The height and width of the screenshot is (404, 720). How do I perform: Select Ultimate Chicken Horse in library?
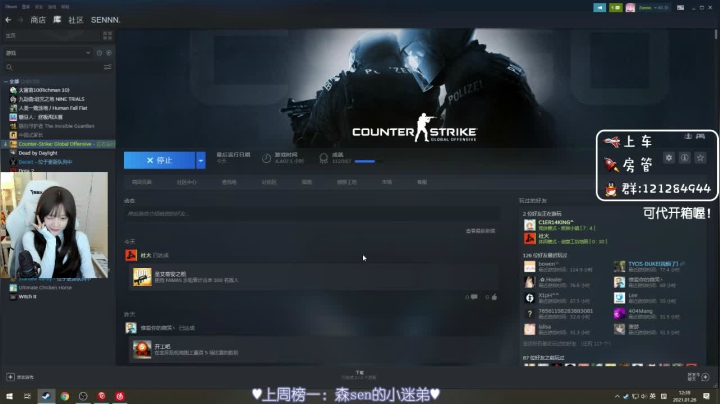[x=45, y=287]
